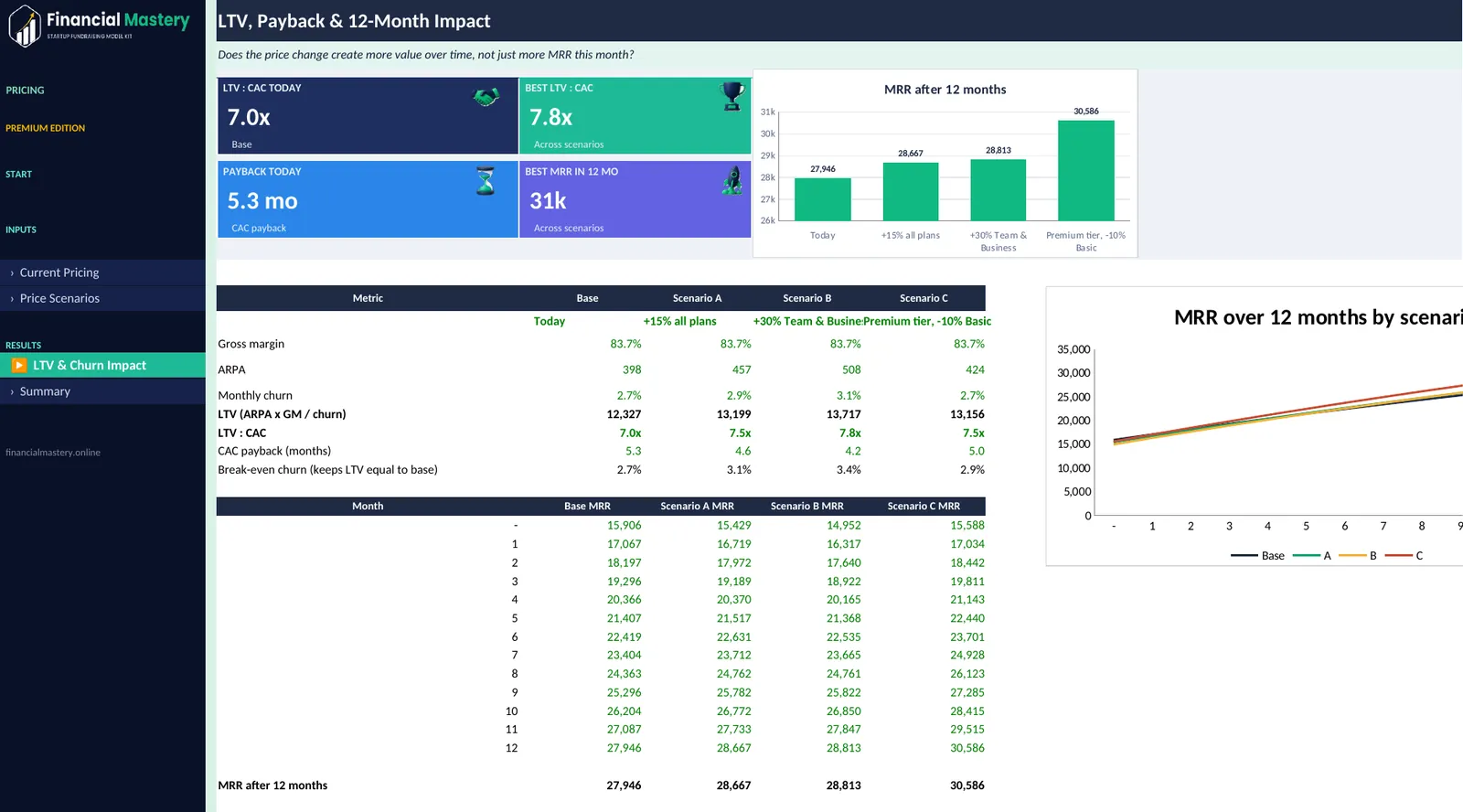Image resolution: width=1463 pixels, height=812 pixels.
Task: Expand the Current Pricing chevron
Action: tap(12, 272)
